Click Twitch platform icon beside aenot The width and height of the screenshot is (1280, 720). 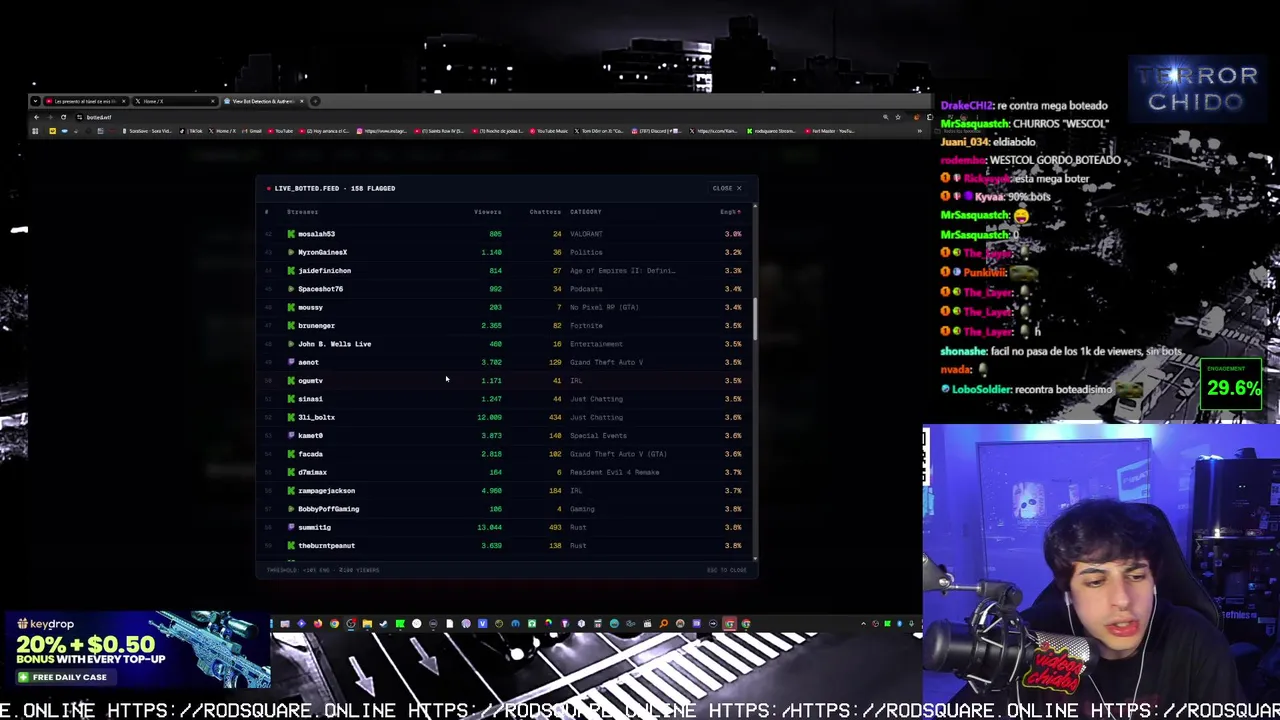click(291, 362)
